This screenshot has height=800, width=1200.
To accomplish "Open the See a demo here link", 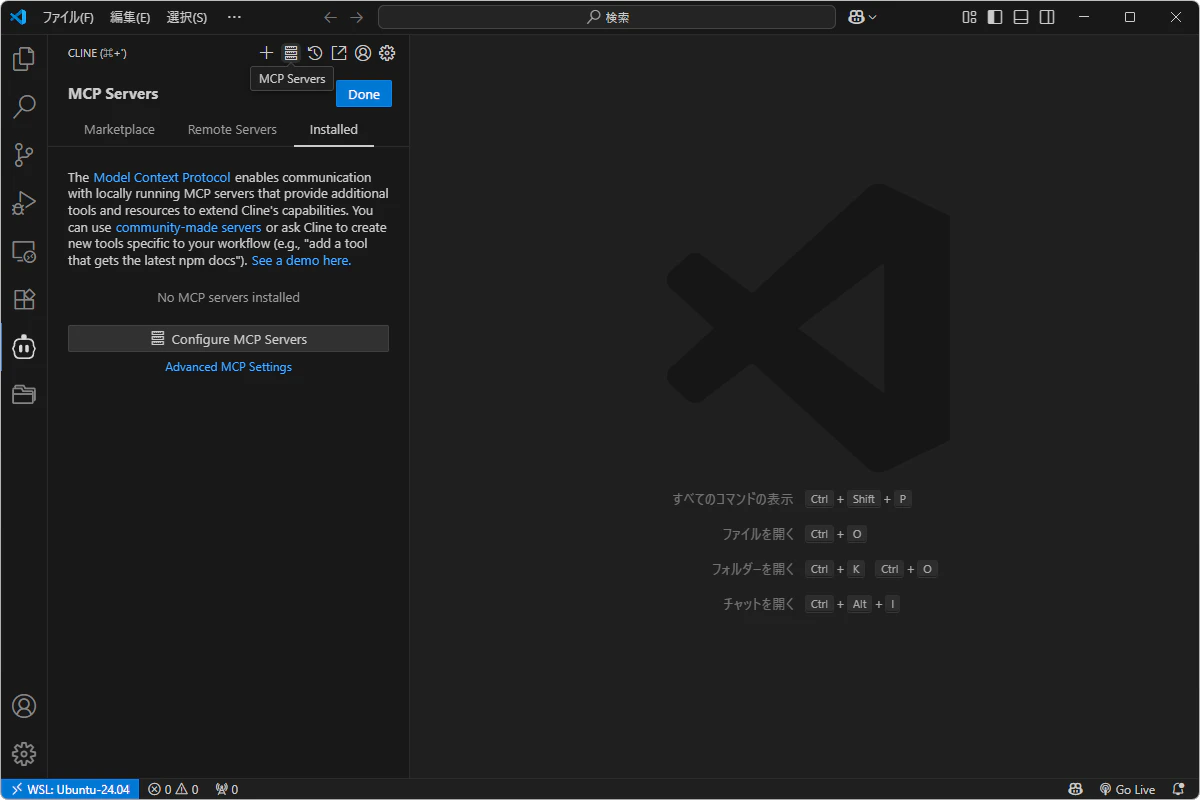I will [301, 261].
